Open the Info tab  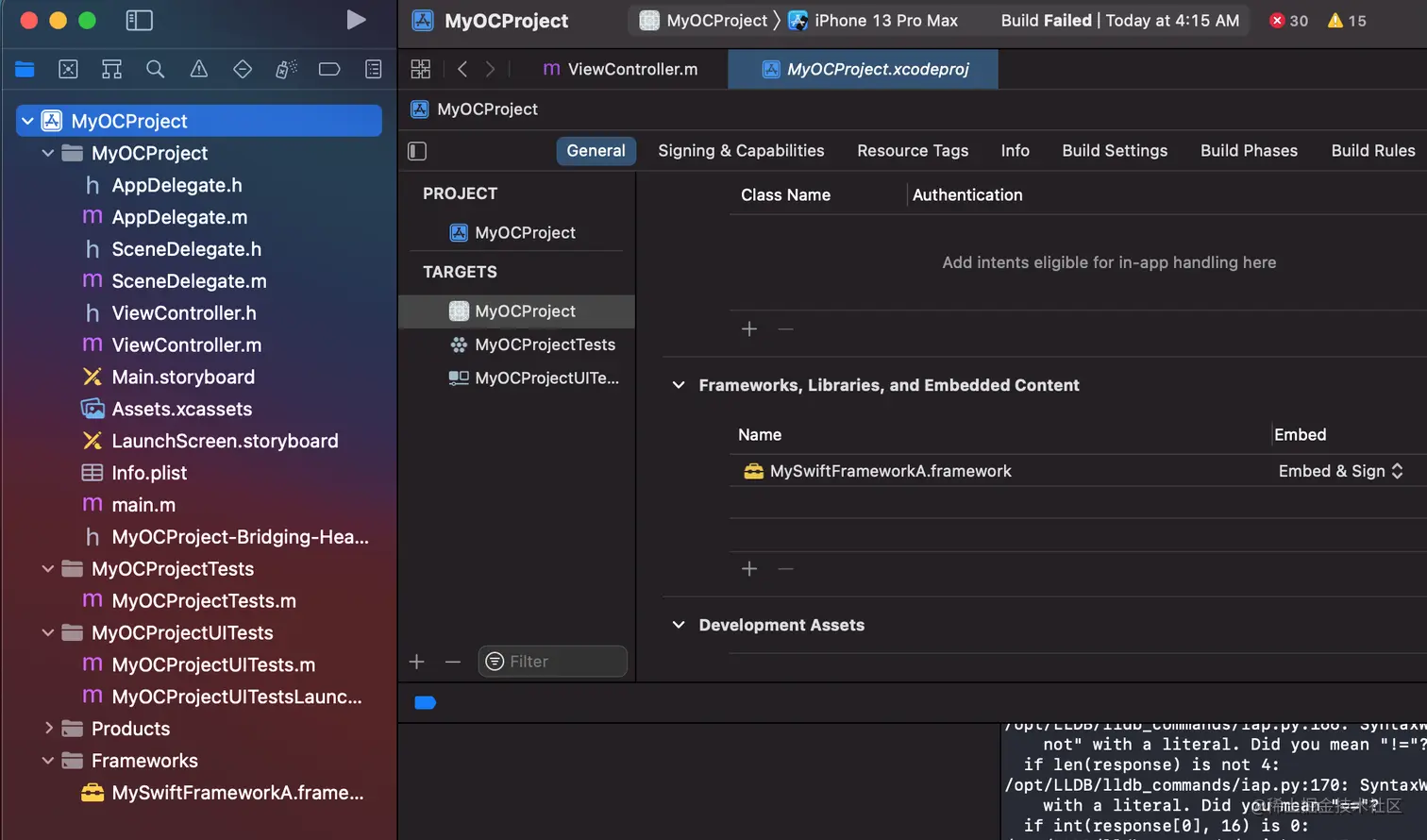[x=1016, y=151]
